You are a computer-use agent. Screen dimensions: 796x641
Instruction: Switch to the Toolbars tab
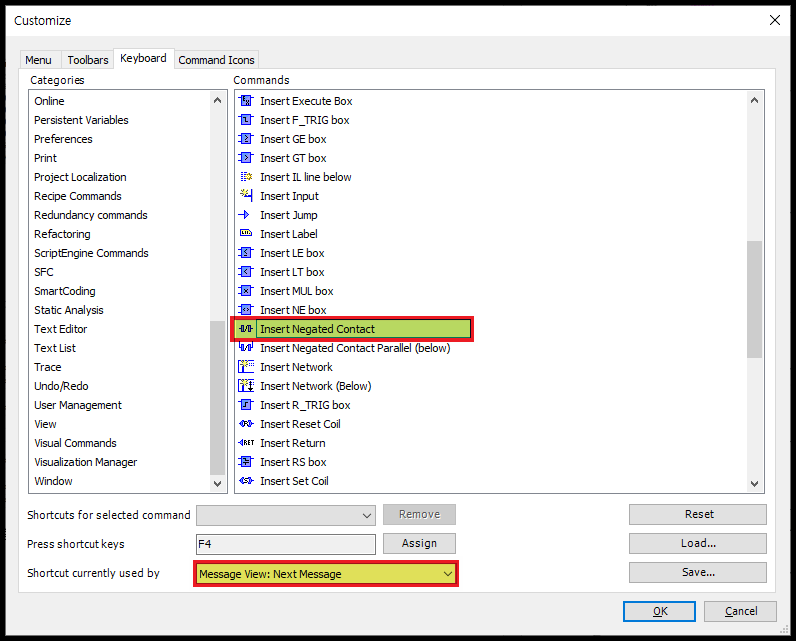click(88, 60)
